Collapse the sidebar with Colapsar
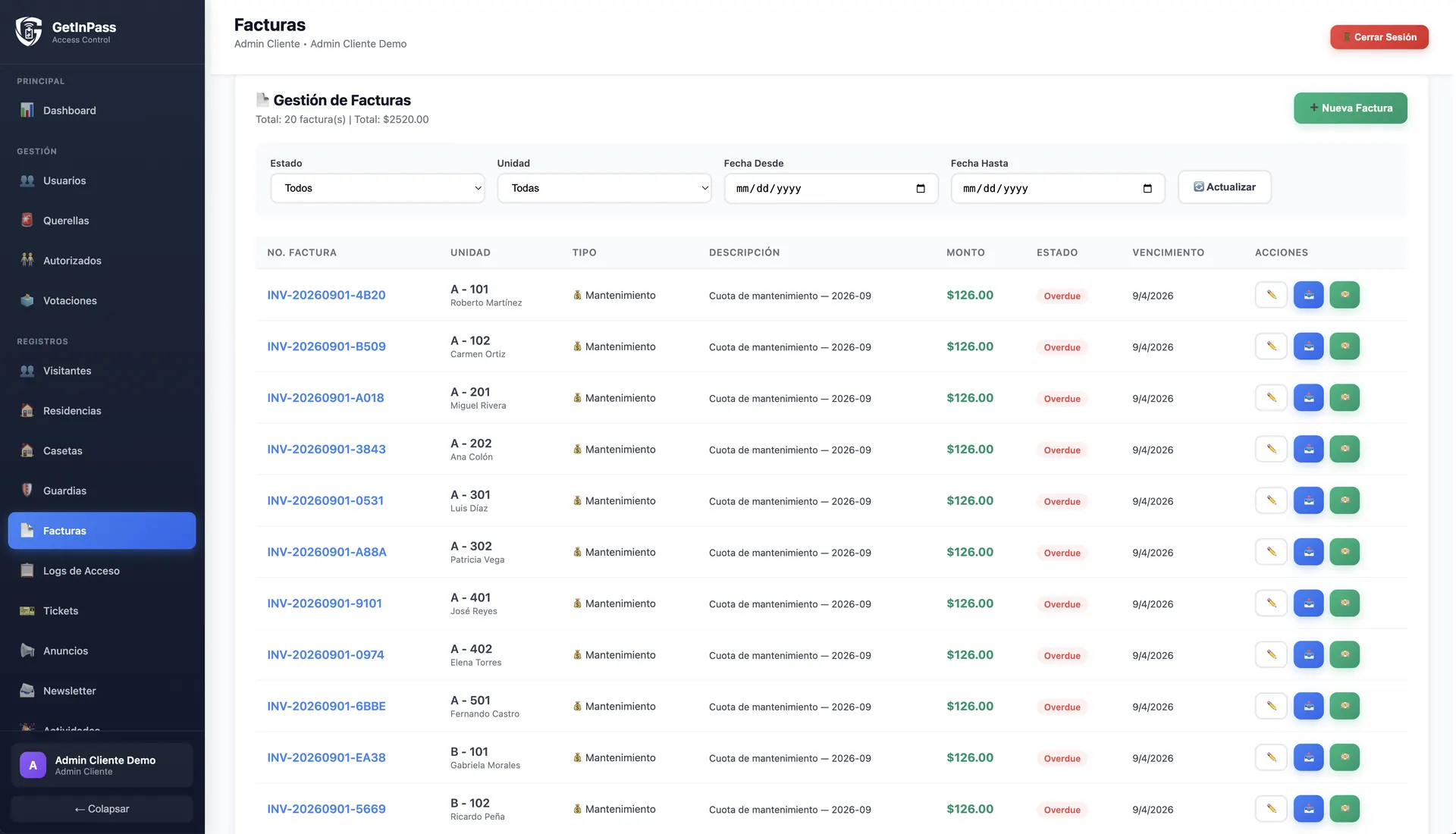The image size is (1456, 834). tap(102, 809)
